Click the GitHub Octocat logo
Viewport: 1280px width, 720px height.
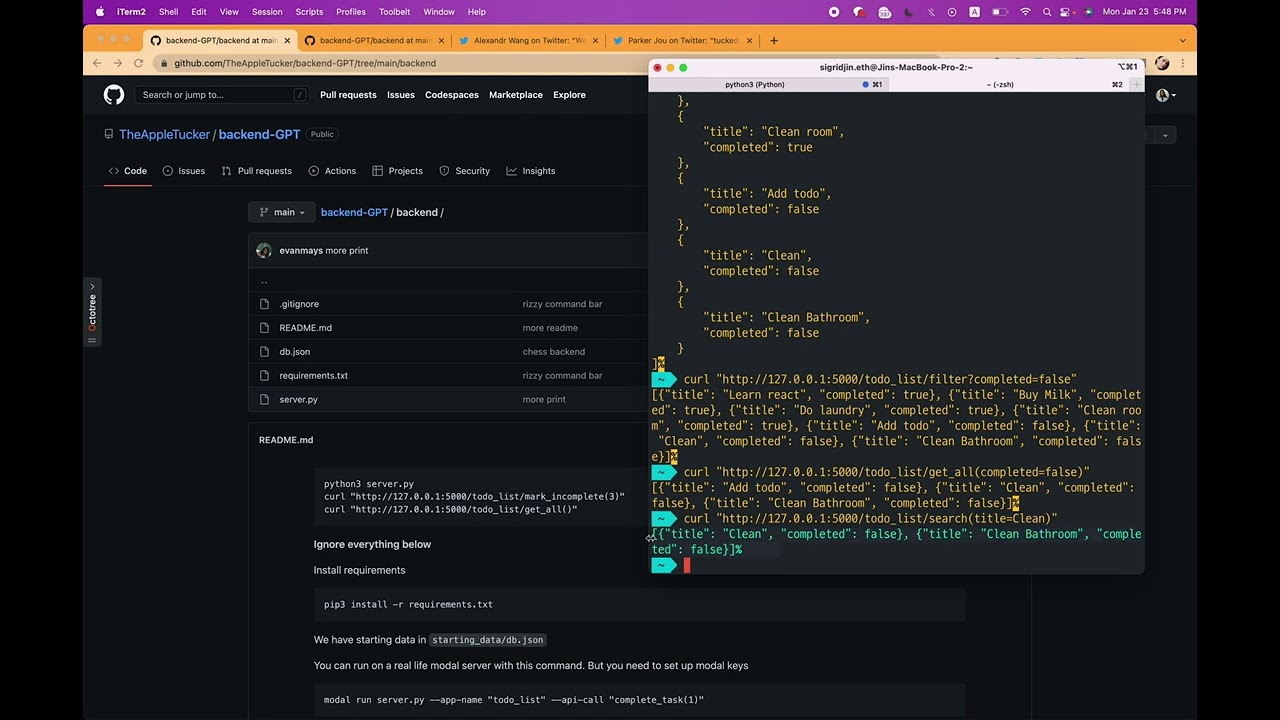point(114,95)
